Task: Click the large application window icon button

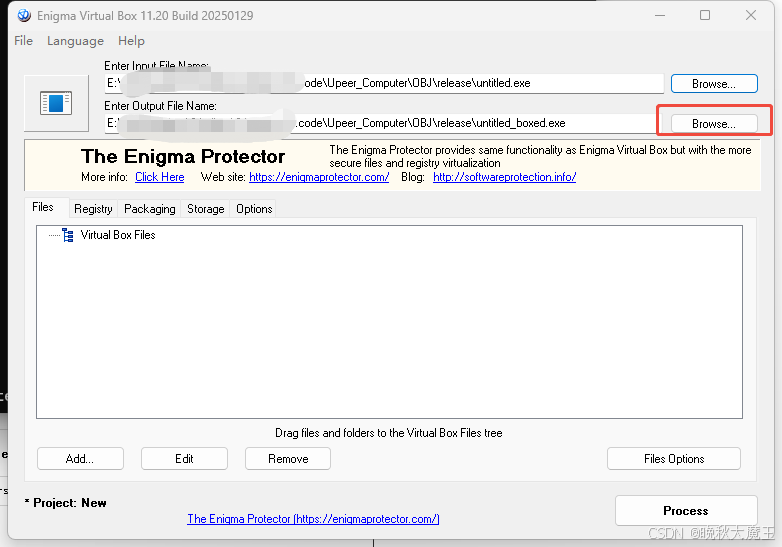Action: click(x=56, y=103)
